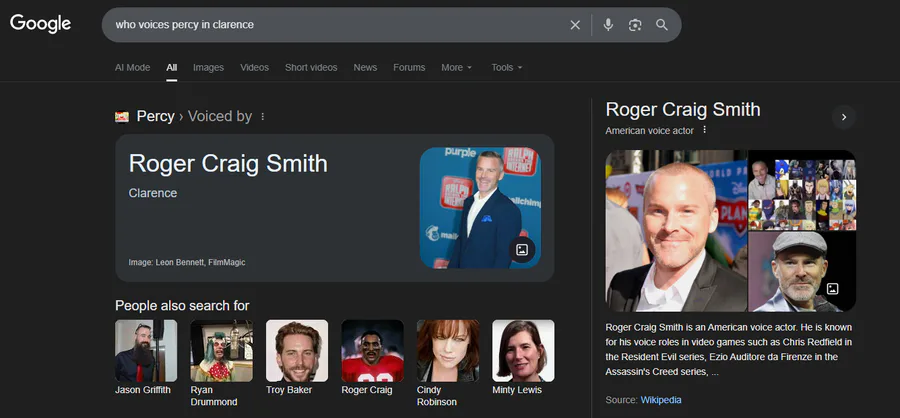The width and height of the screenshot is (900, 418).
Task: Start voice search with microphone
Action: 608,25
